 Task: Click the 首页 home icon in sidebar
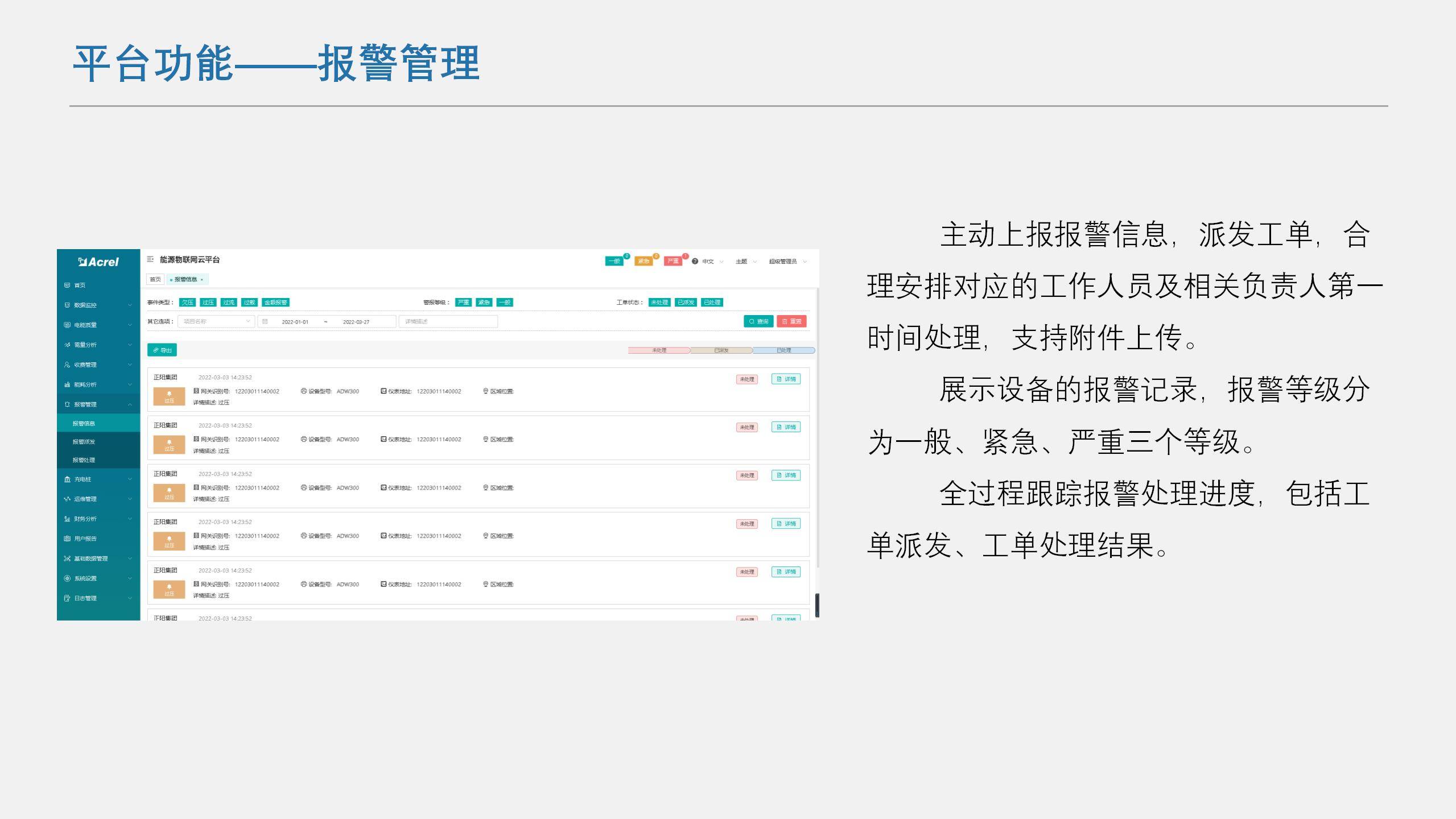point(67,286)
